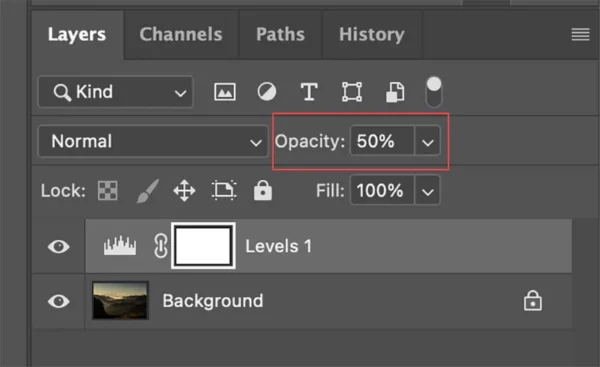Open the Kind filter dropdown
This screenshot has width=600, height=367.
tap(116, 92)
